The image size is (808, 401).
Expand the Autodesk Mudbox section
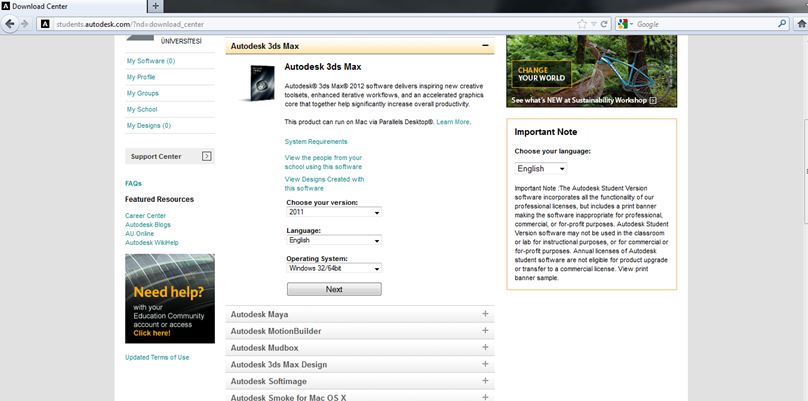[x=485, y=347]
